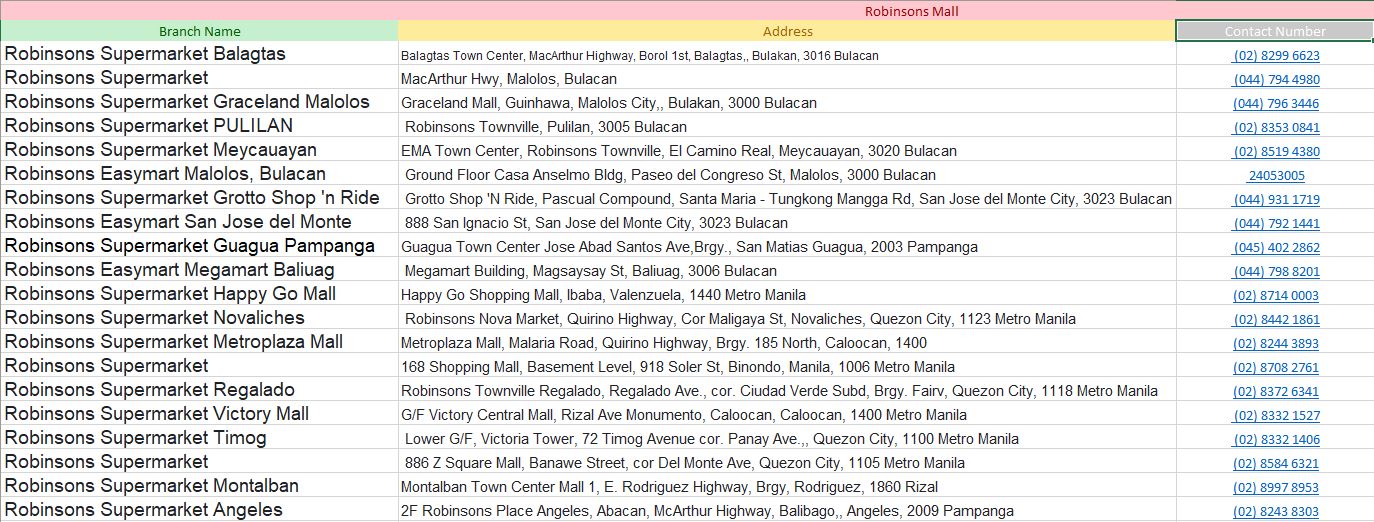Open phone link (02) 8243 8303
The image size is (1374, 522).
click(1276, 512)
